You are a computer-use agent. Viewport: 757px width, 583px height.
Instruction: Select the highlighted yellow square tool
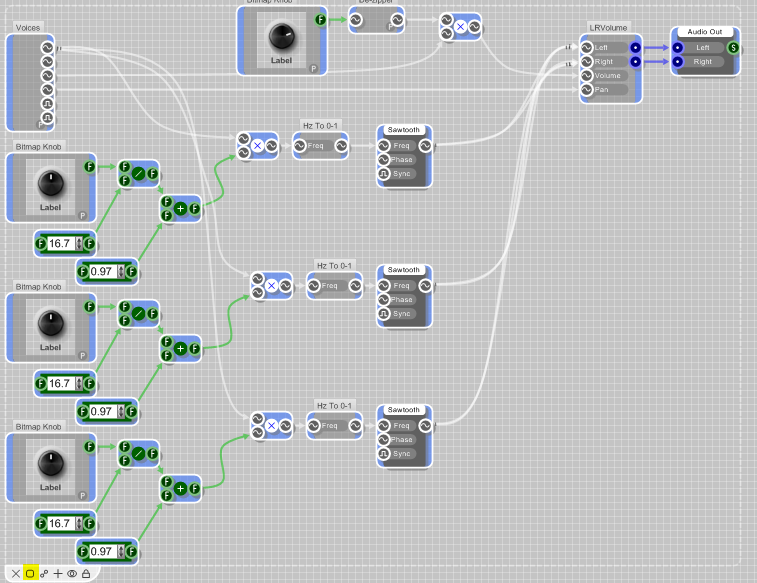(30, 573)
